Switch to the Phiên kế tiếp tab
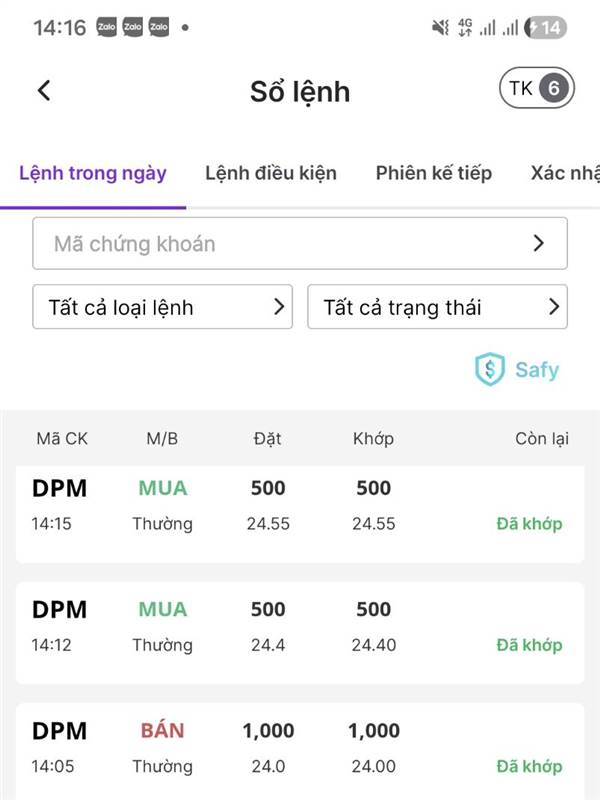The image size is (600, 800). (434, 173)
